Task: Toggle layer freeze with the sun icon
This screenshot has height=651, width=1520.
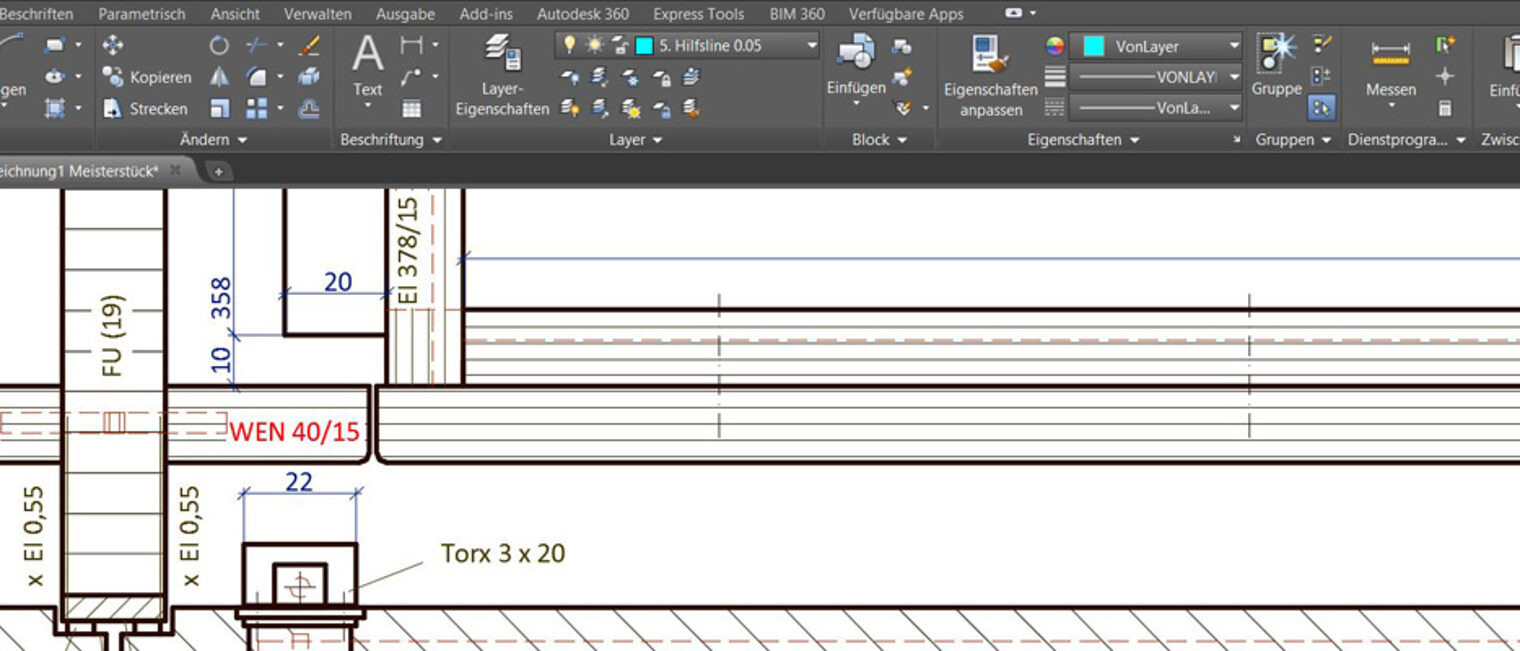Action: 594,45
